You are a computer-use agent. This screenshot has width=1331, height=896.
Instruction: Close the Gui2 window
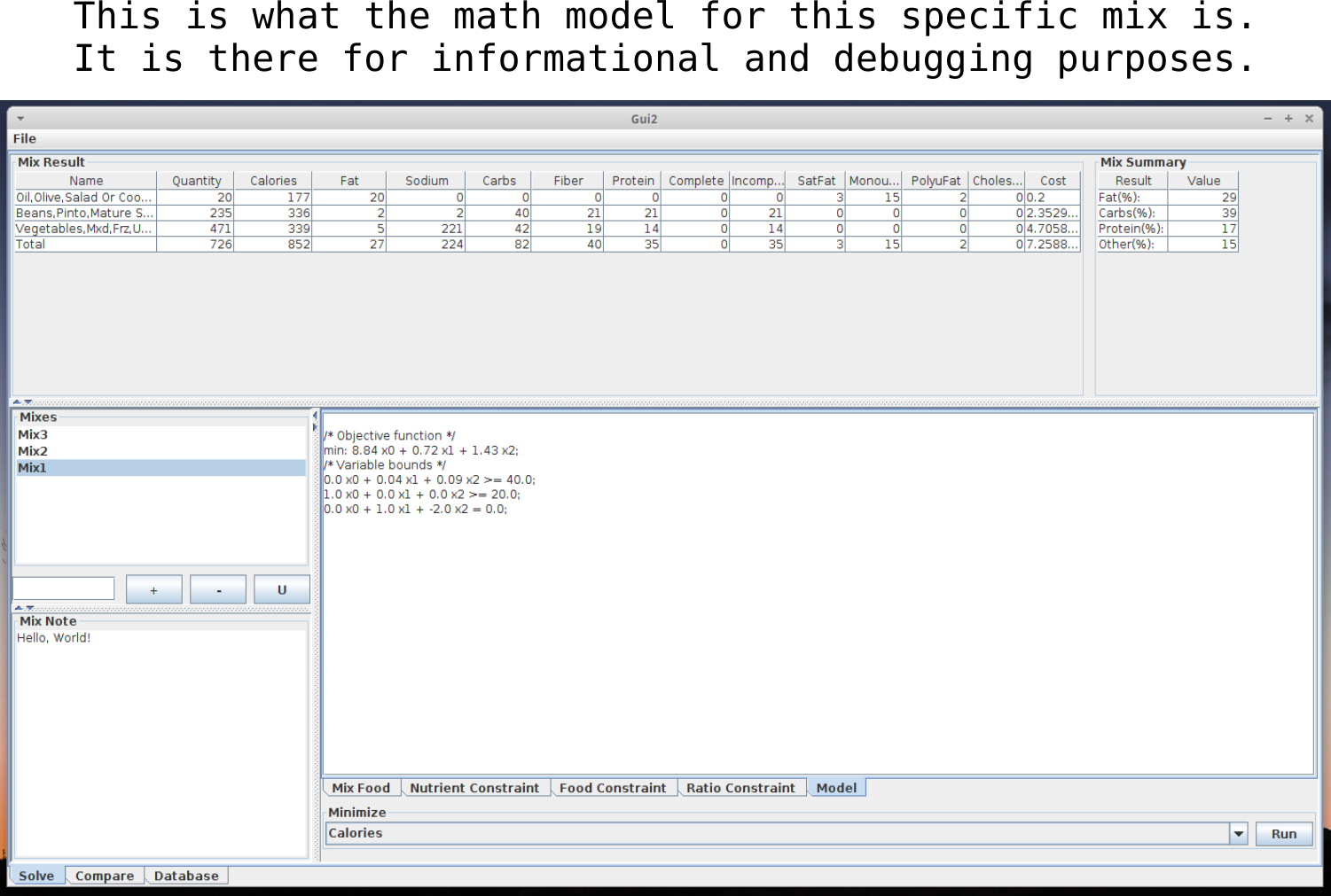pos(1309,119)
